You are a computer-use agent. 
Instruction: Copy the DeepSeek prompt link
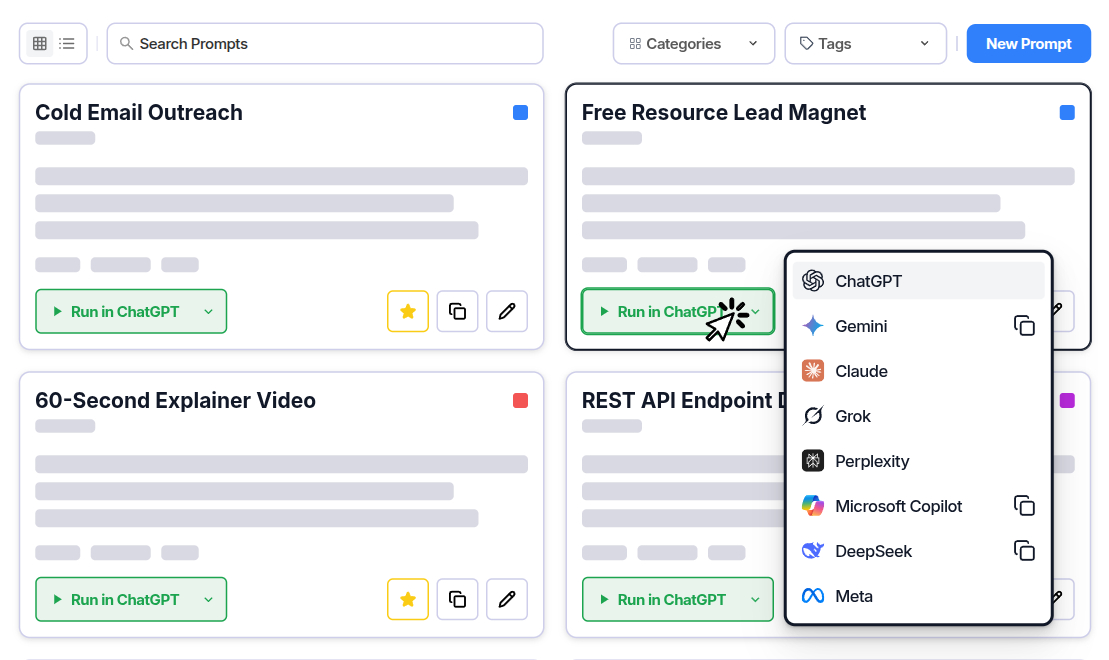(1024, 551)
